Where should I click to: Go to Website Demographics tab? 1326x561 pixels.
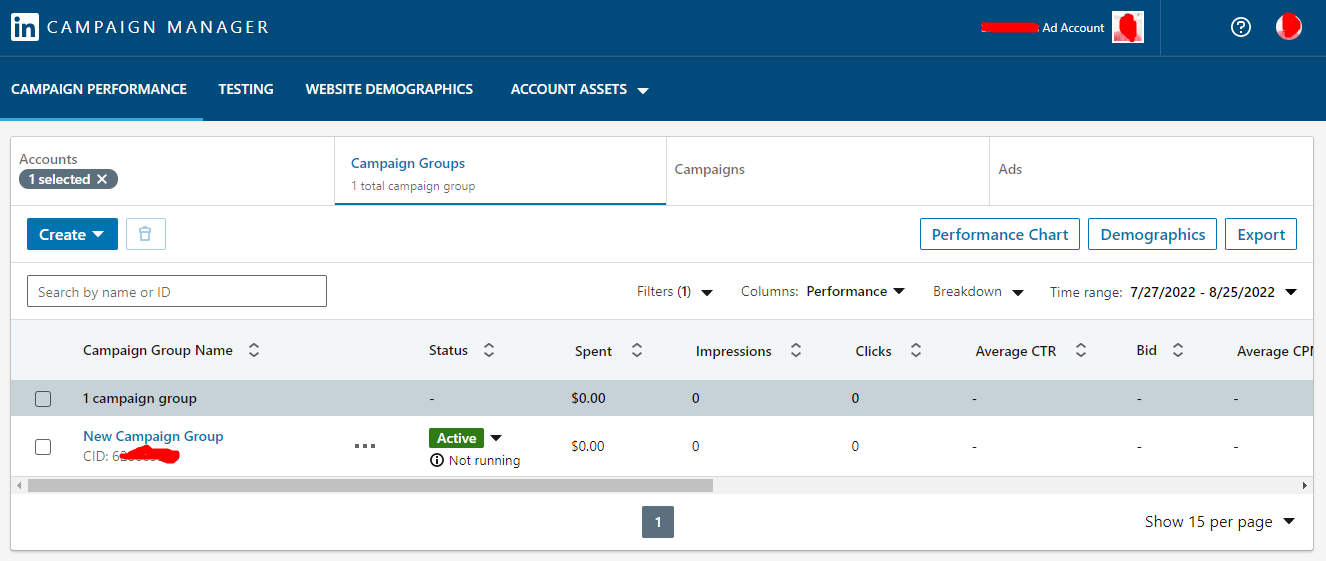(x=389, y=89)
